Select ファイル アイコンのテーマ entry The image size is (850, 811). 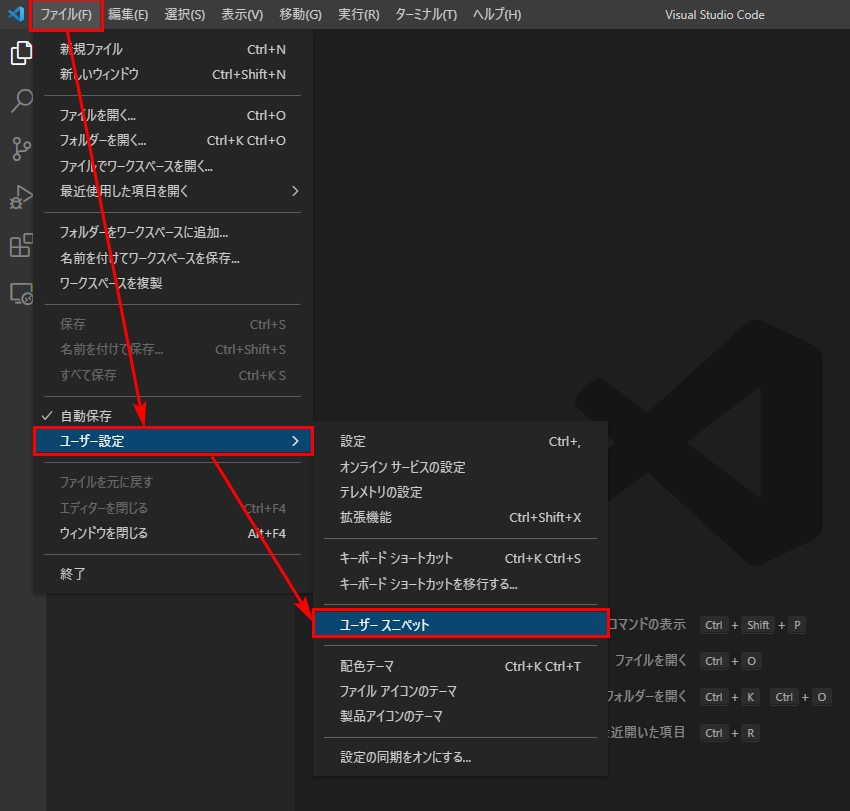click(x=460, y=691)
